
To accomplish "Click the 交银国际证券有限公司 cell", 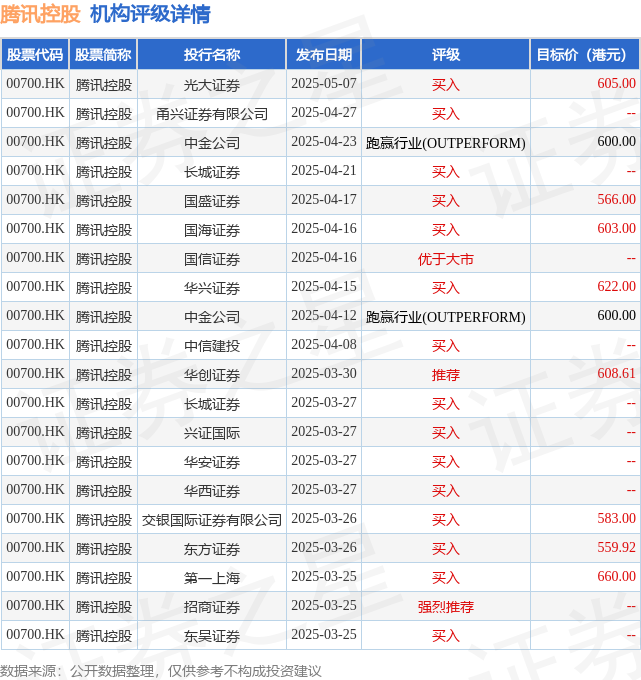I will pyautogui.click(x=212, y=520).
